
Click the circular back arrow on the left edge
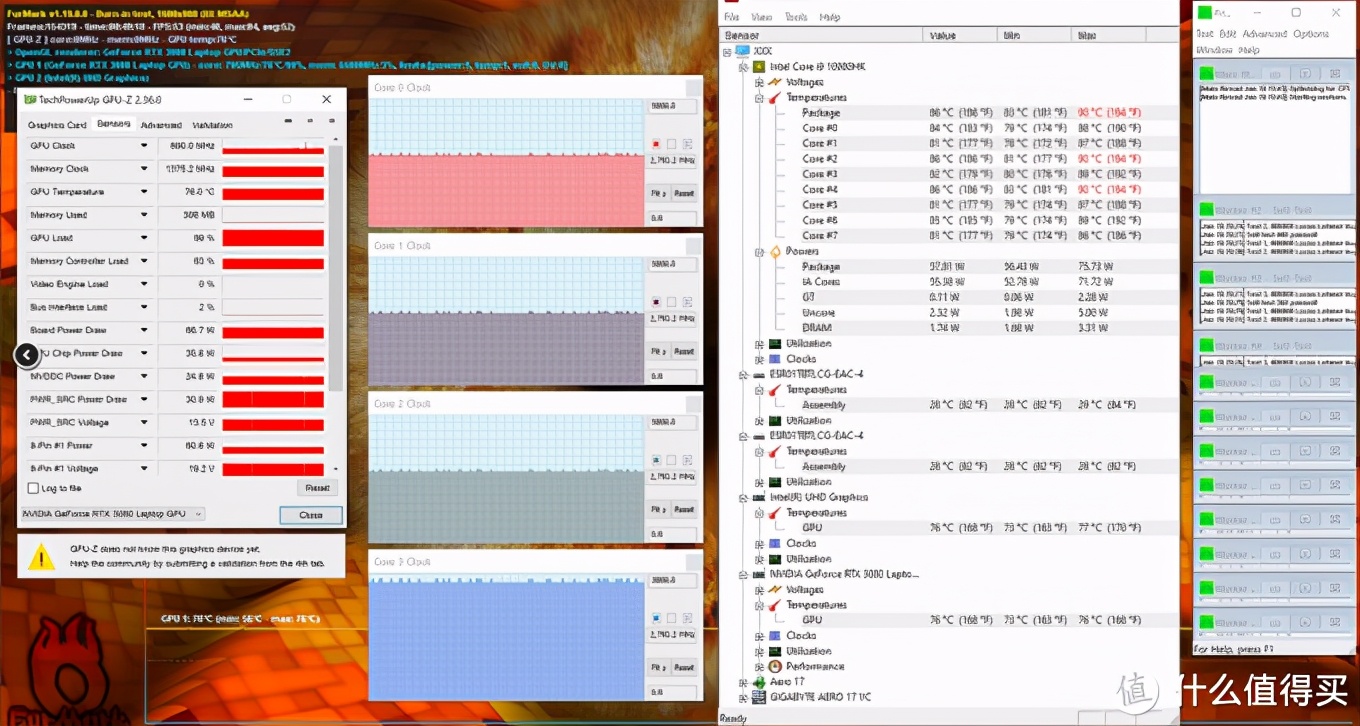tap(27, 354)
